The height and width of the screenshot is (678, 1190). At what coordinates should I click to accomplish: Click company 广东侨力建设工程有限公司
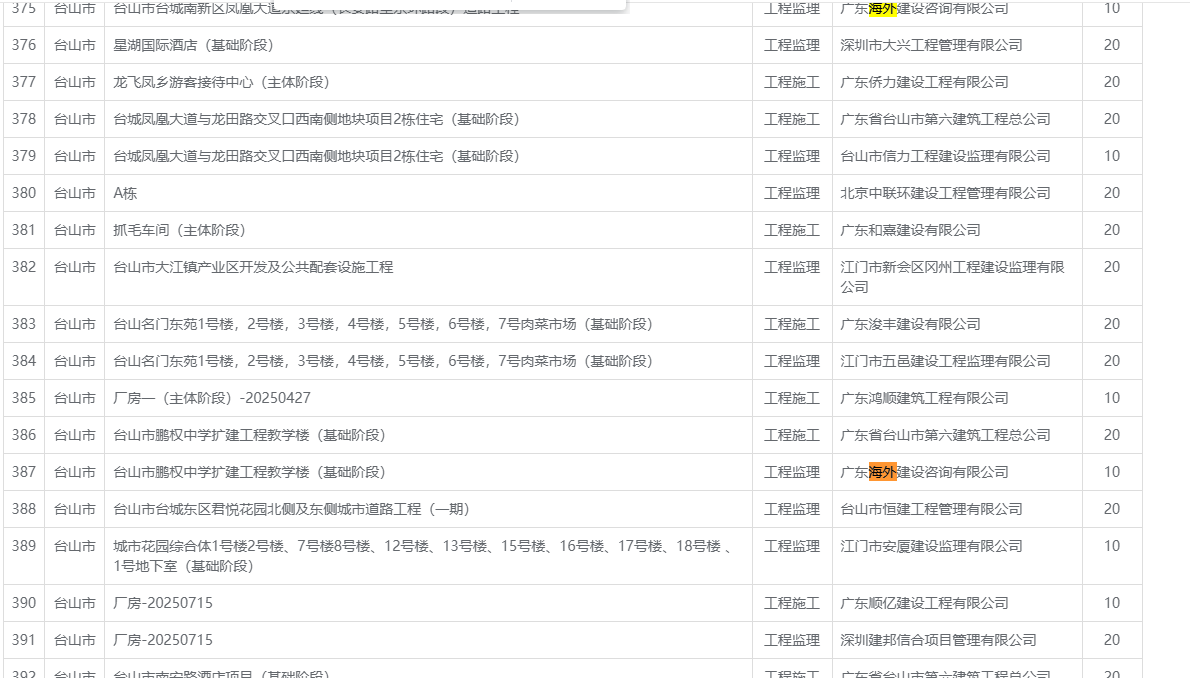tap(924, 82)
